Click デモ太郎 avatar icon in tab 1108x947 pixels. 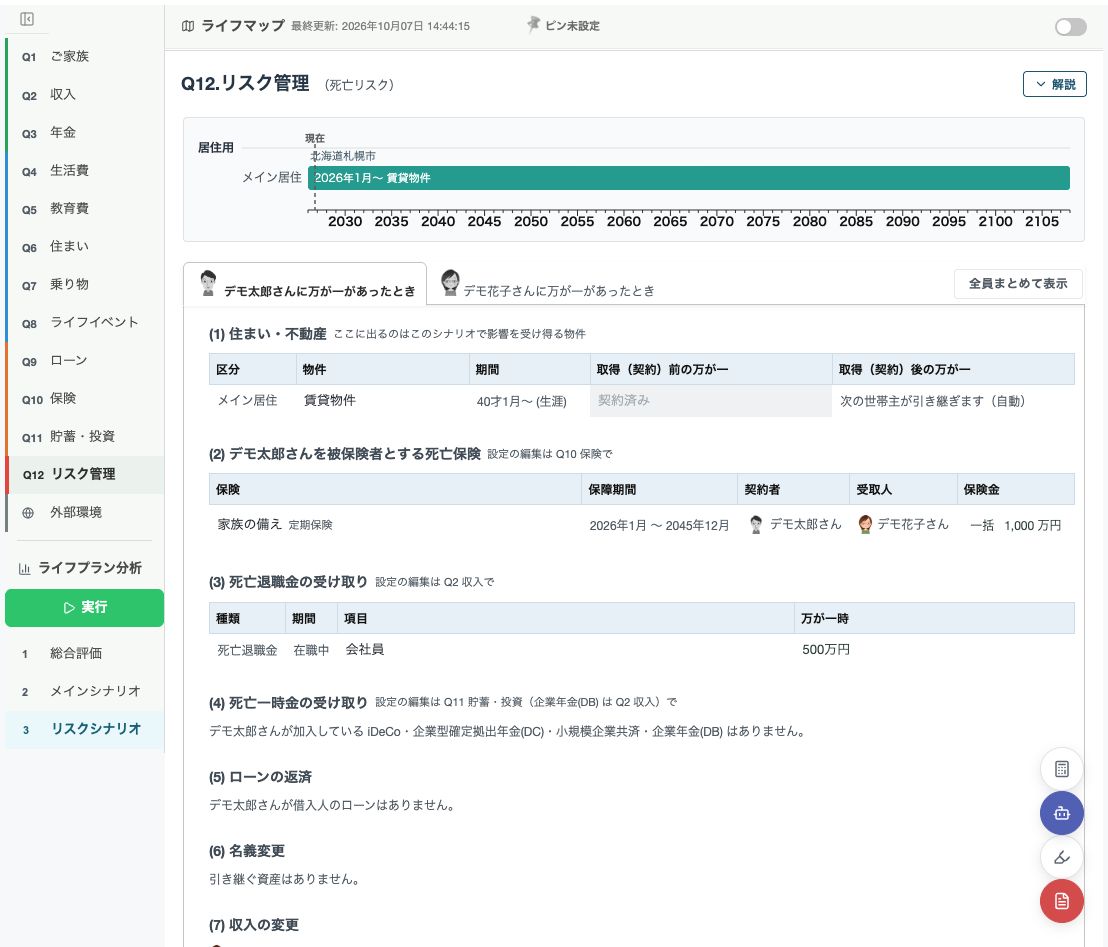pyautogui.click(x=208, y=283)
